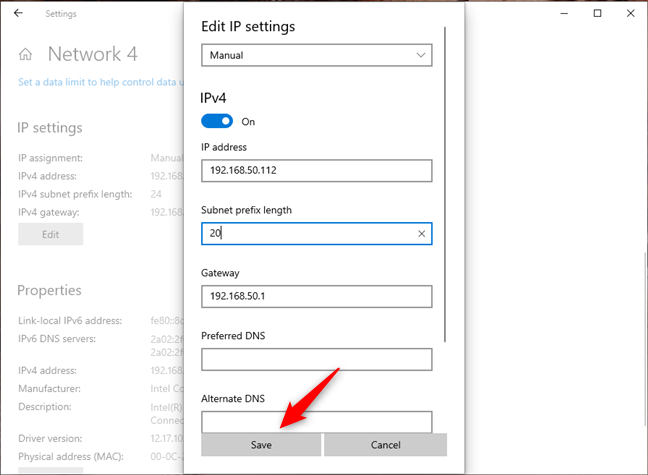Click into the IP address field
This screenshot has height=475, width=648.
click(x=316, y=170)
